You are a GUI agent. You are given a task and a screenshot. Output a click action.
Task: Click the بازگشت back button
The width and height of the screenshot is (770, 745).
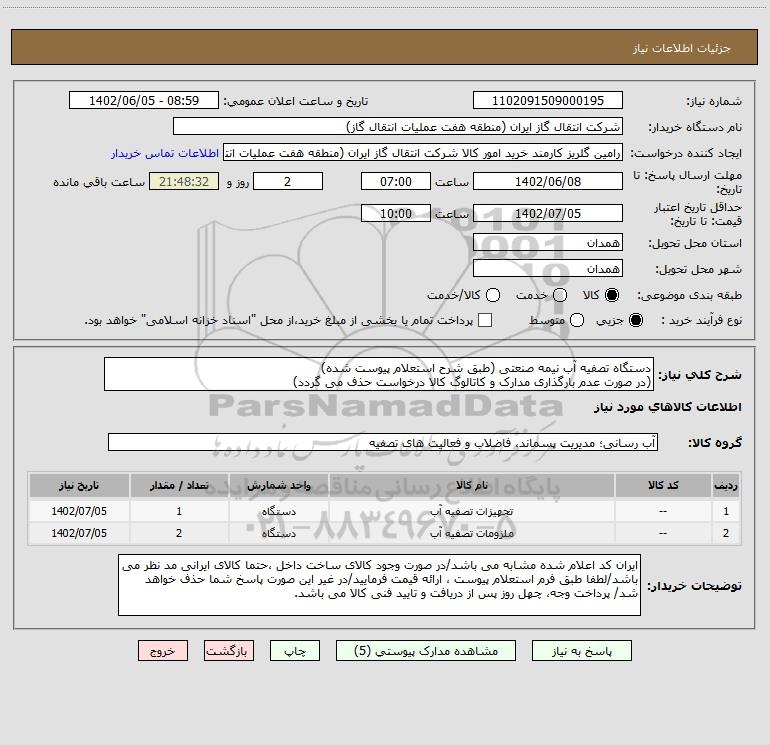[229, 651]
